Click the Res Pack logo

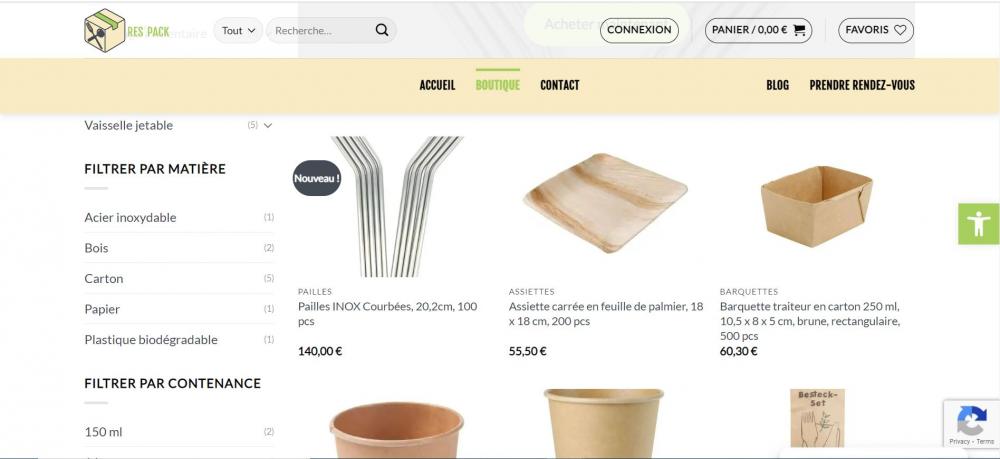(126, 31)
